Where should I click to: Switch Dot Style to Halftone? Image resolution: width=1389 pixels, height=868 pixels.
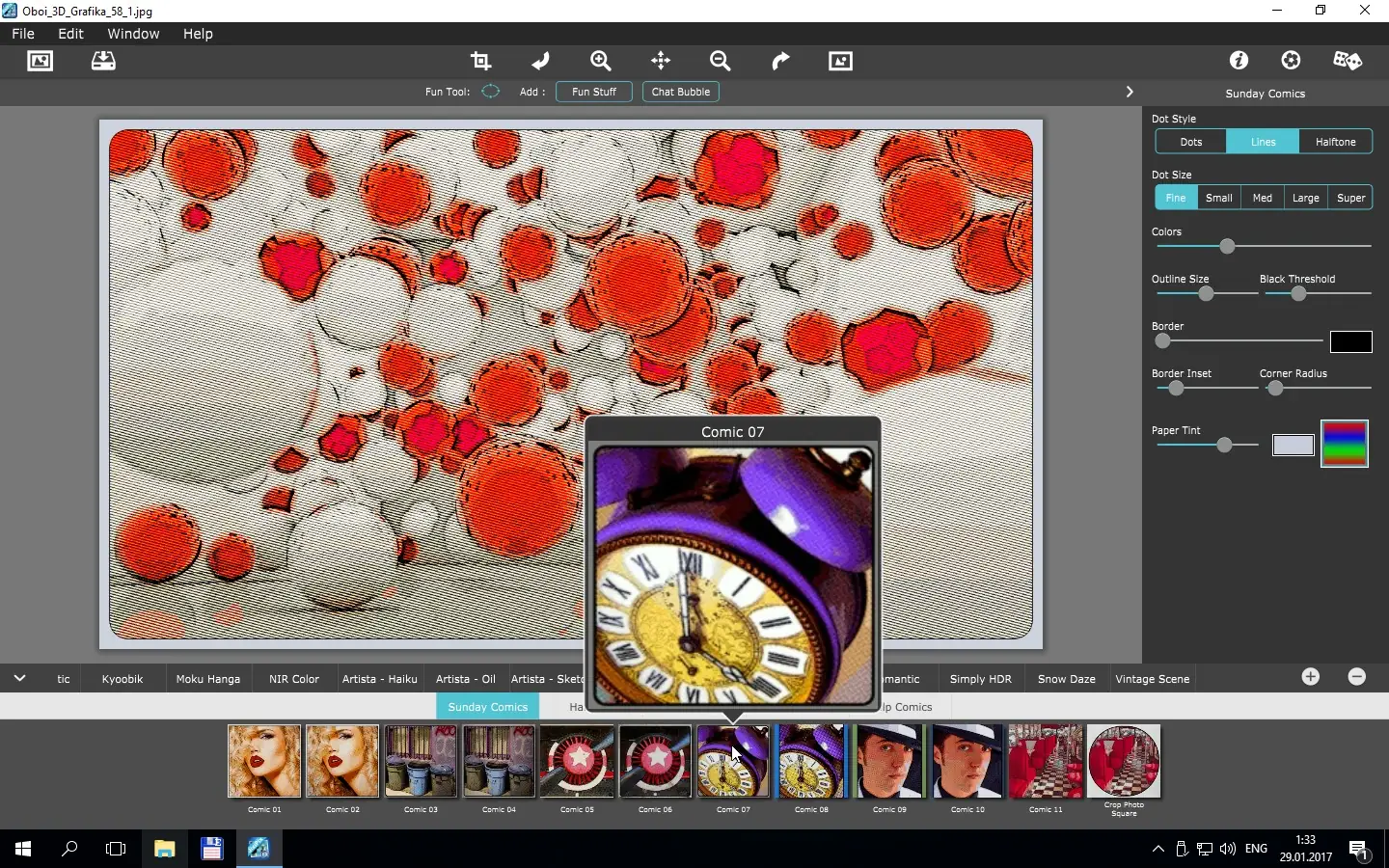pos(1335,142)
